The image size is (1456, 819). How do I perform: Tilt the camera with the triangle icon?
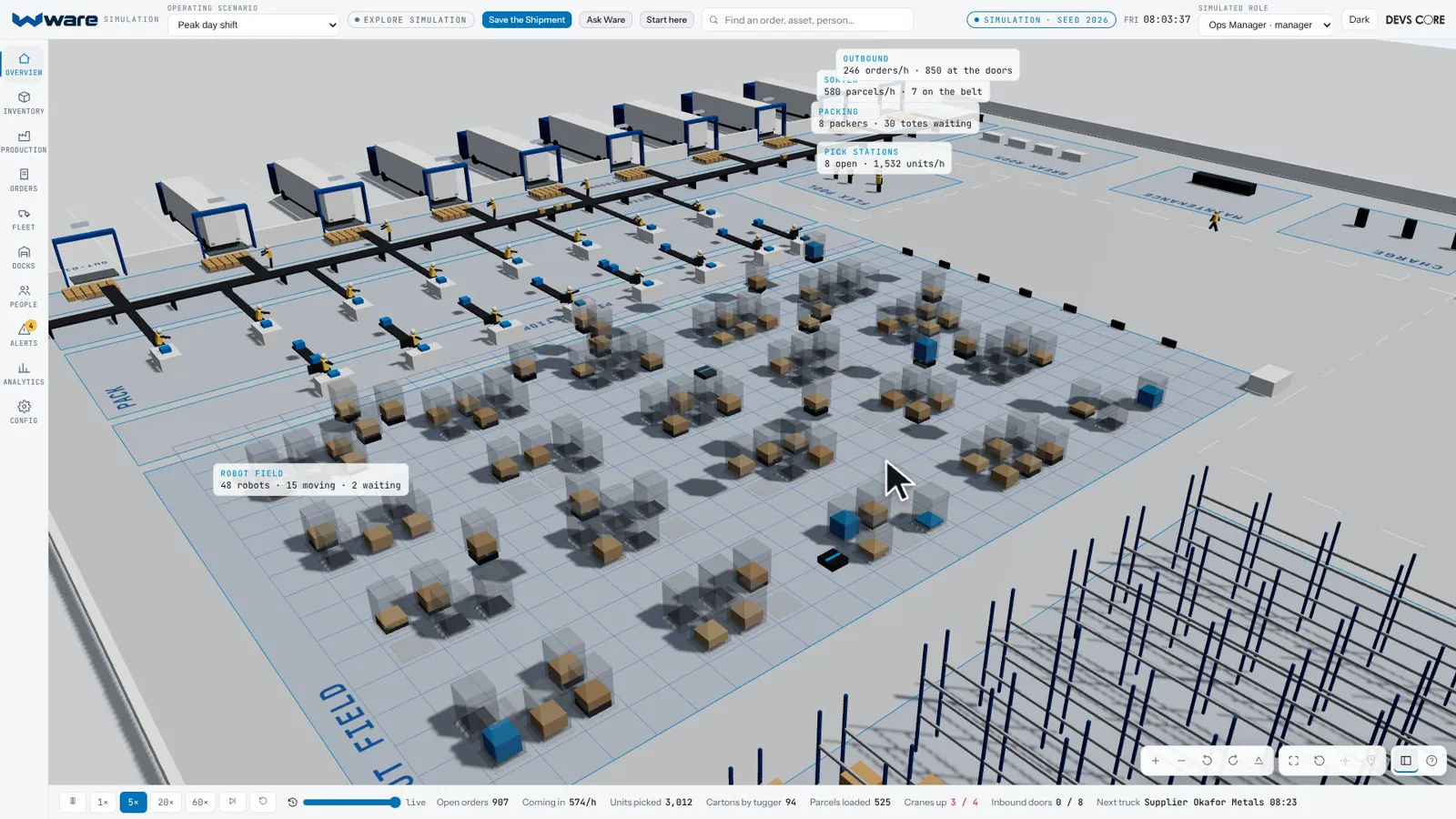1259,761
